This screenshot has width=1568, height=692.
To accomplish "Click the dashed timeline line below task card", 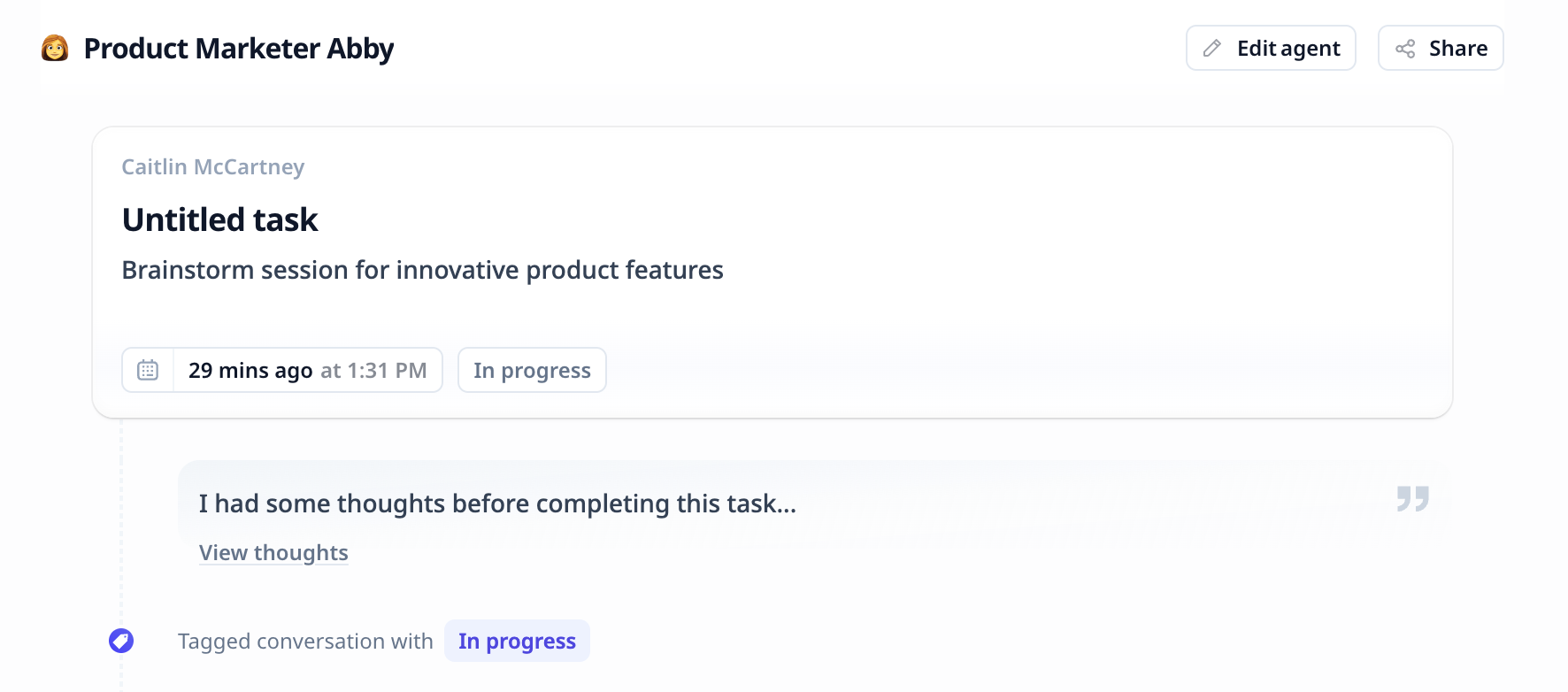I will pos(121,522).
